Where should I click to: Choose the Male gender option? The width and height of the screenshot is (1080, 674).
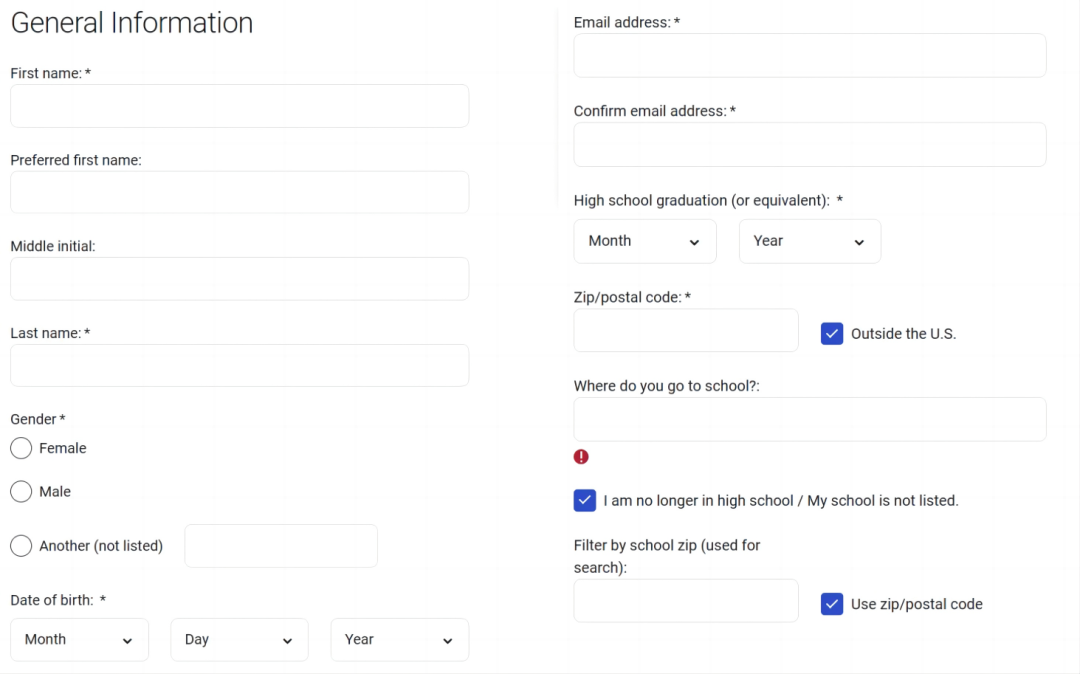[x=21, y=491]
